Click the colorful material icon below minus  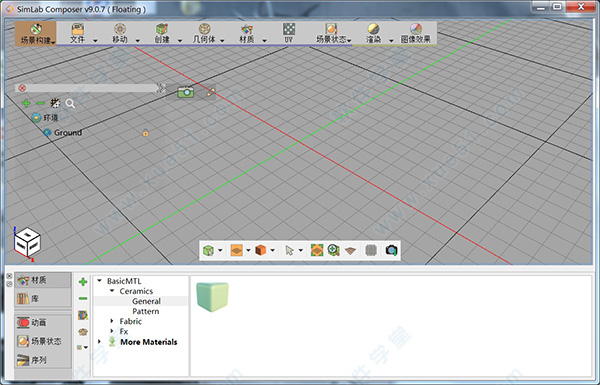83,315
